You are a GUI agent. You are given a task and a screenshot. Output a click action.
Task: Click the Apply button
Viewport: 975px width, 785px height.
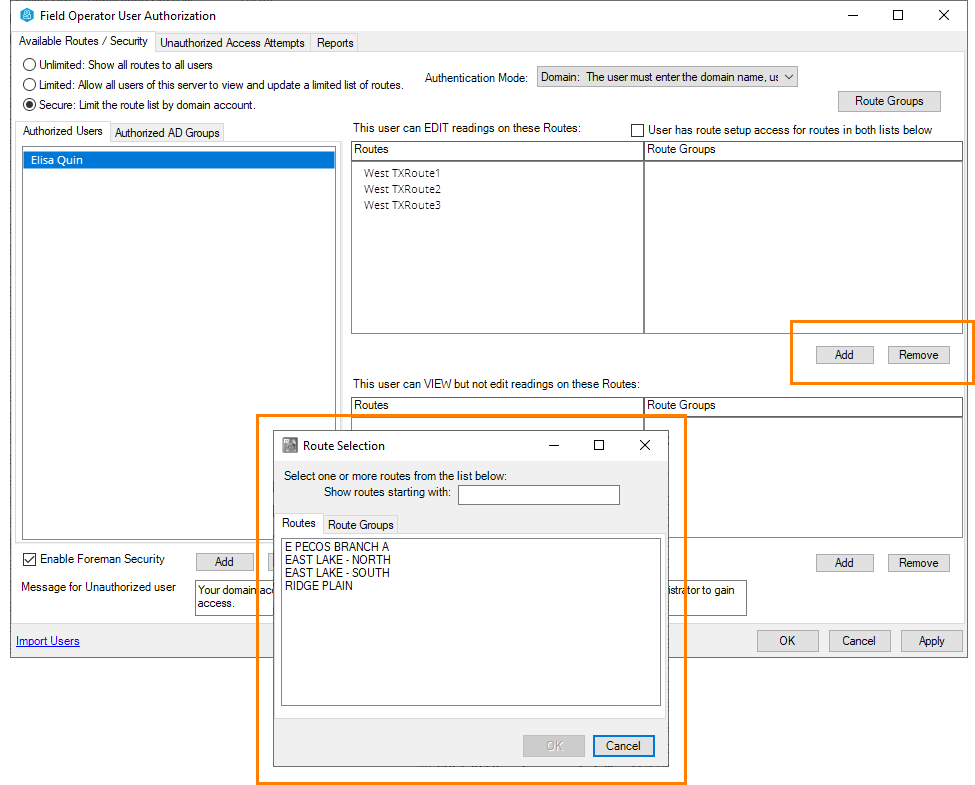click(x=931, y=641)
